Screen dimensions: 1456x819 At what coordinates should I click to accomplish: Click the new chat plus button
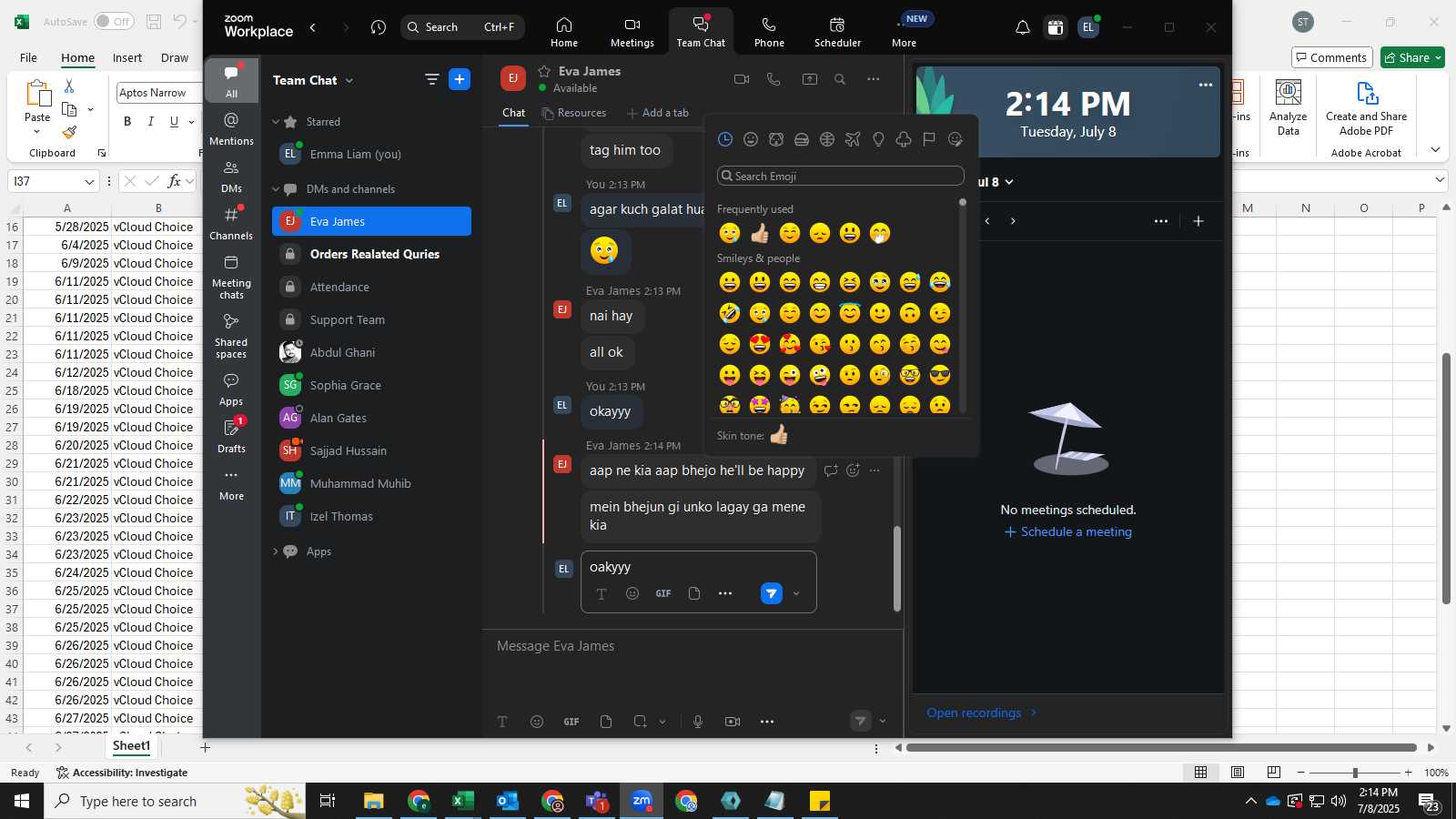[x=460, y=79]
